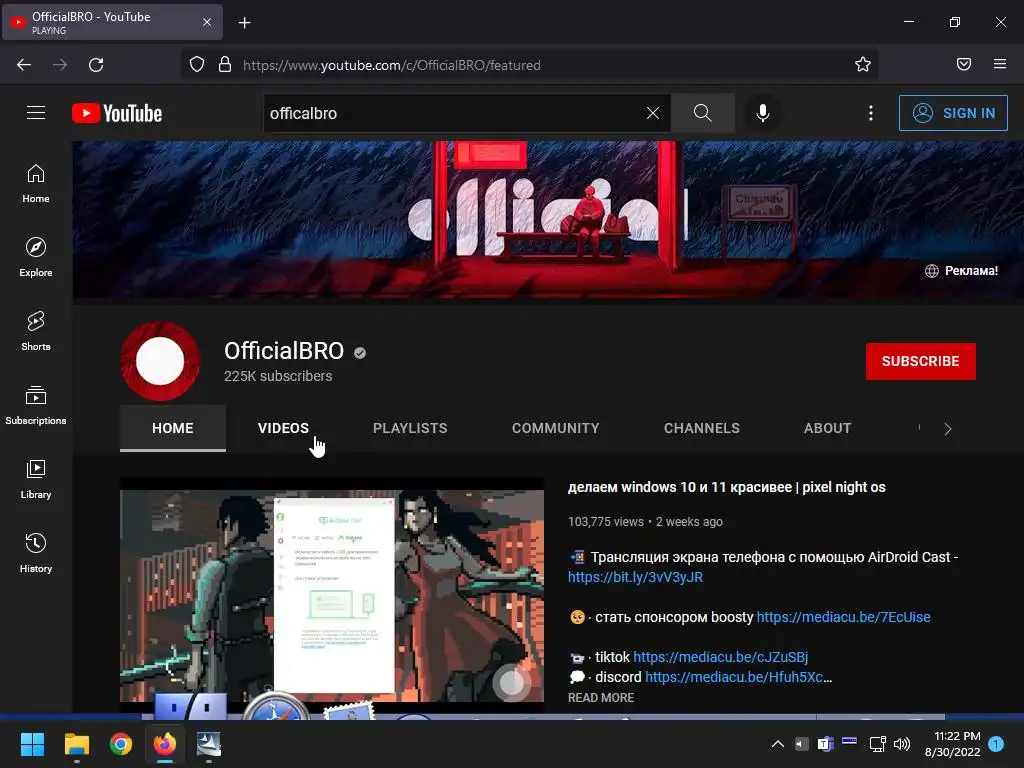
Task: Show hidden system tray icons
Action: click(x=778, y=744)
